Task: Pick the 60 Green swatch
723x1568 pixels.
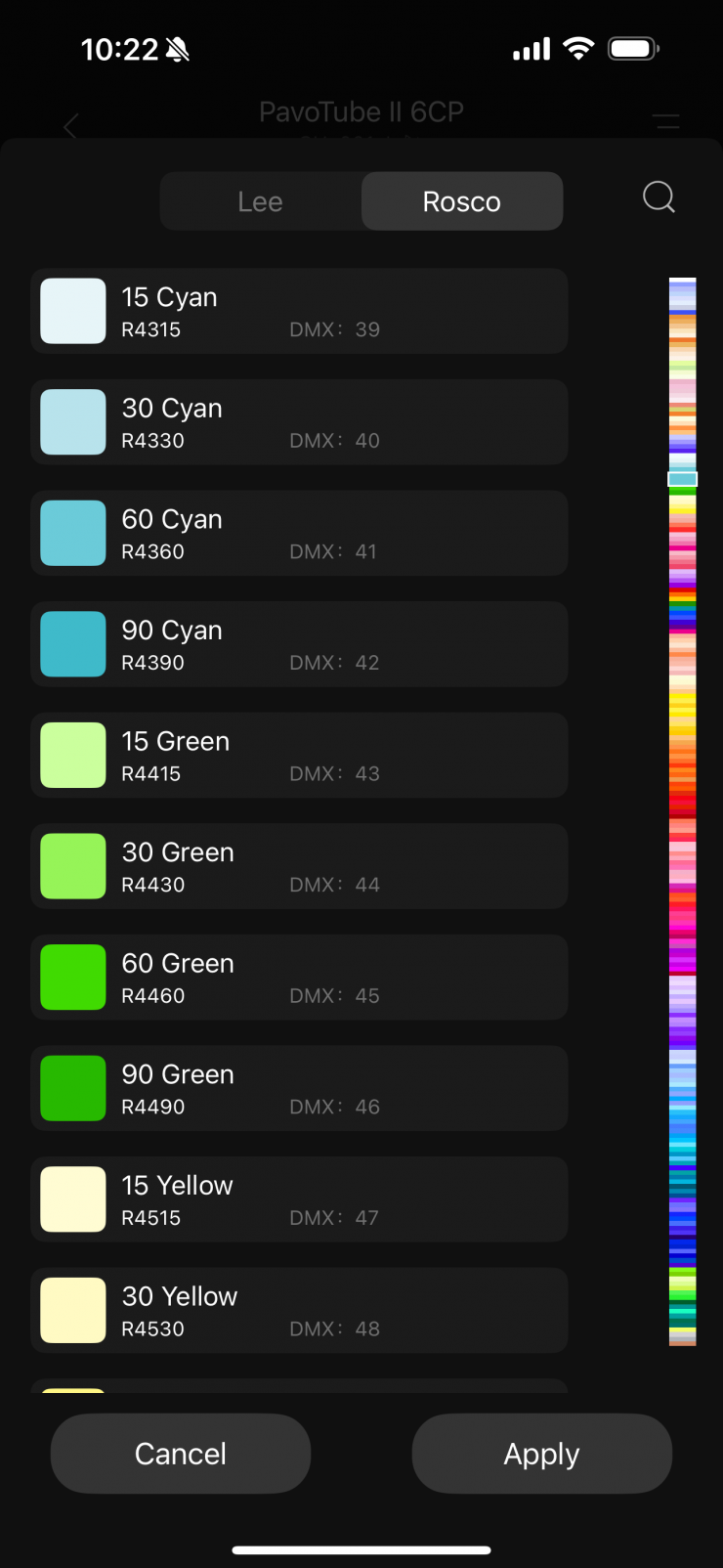Action: pyautogui.click(x=73, y=977)
